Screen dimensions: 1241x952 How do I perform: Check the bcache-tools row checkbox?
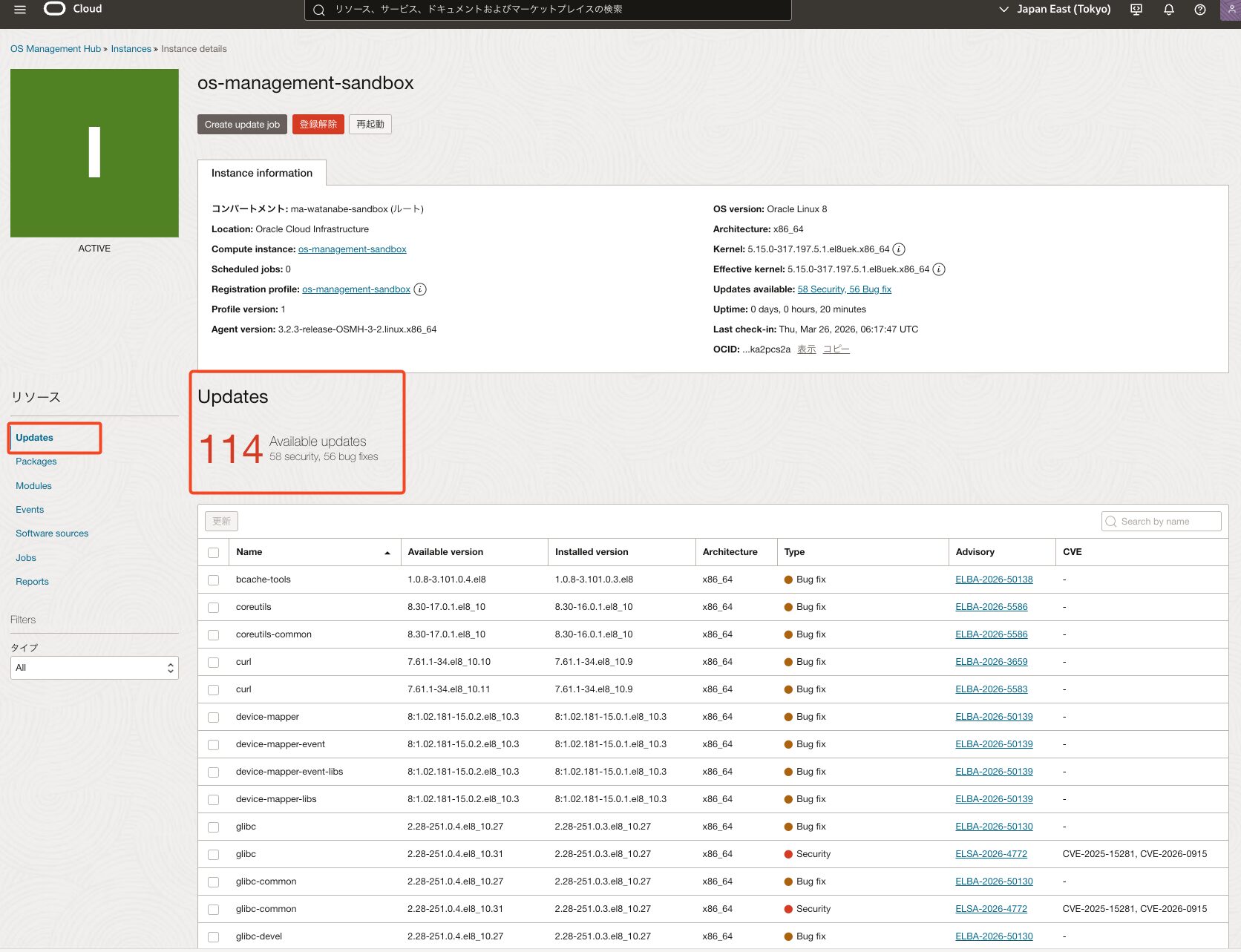[x=214, y=580]
